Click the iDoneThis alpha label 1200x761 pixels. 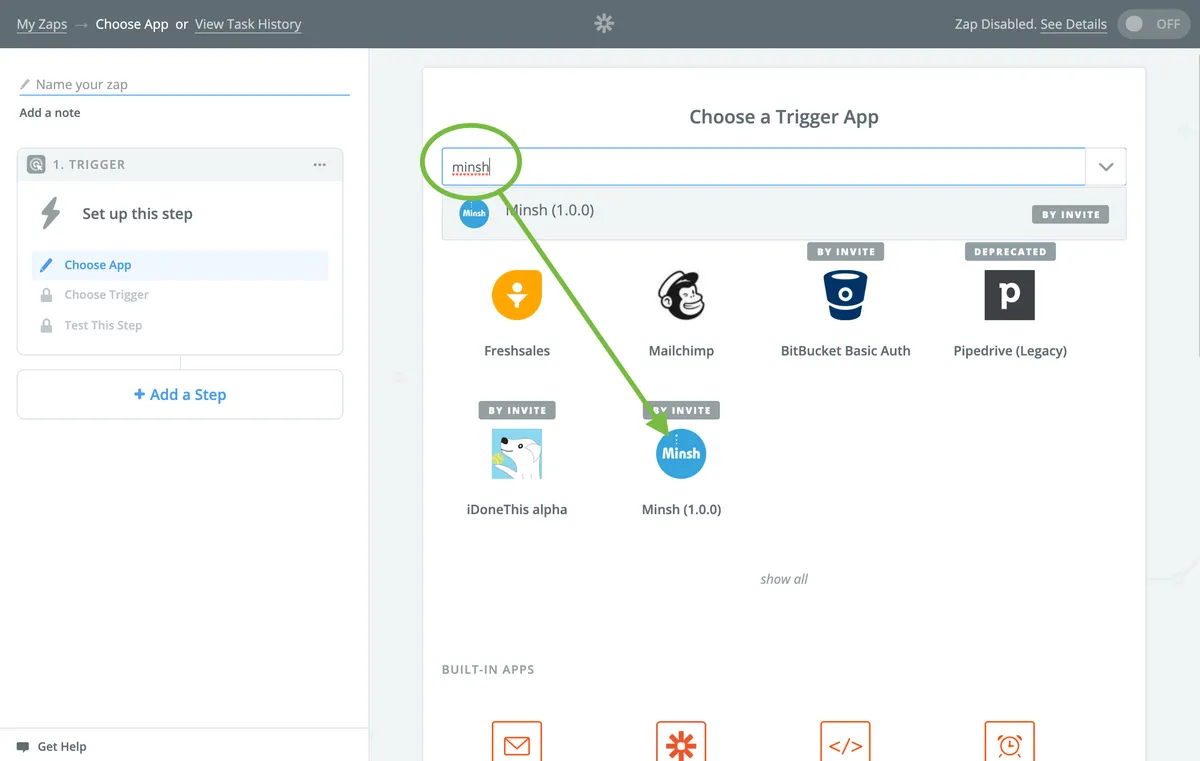517,509
